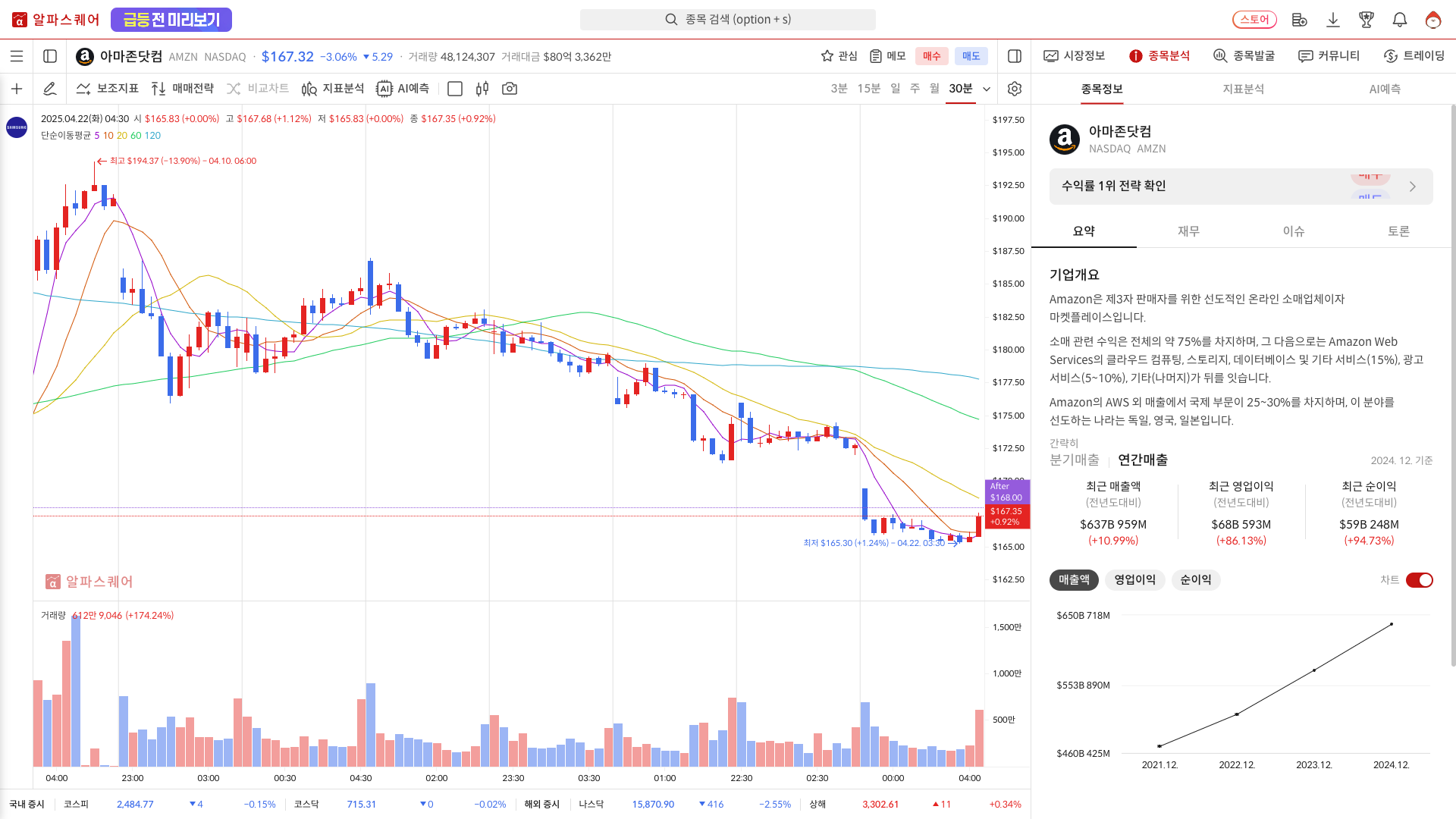Screen dimensions: 1456x819
Task: Open 종목분석 stock analysis tab
Action: (x=1159, y=56)
